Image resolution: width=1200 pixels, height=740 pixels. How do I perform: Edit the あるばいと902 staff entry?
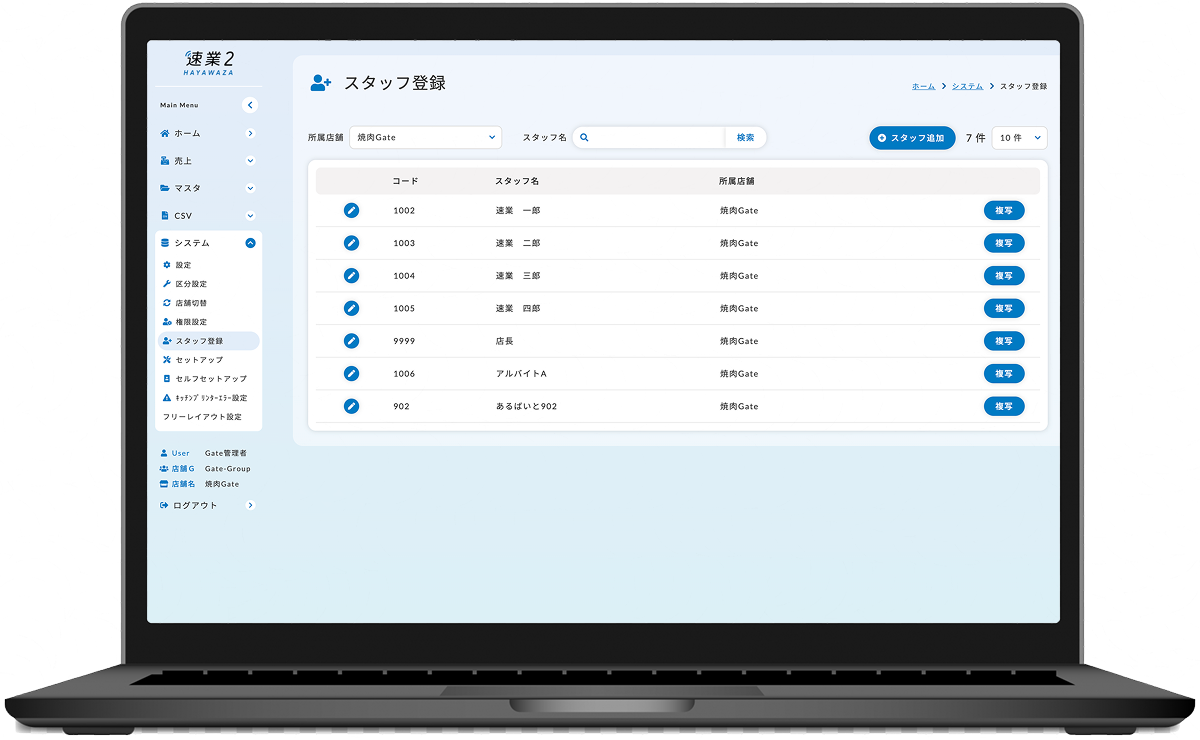[x=351, y=406]
